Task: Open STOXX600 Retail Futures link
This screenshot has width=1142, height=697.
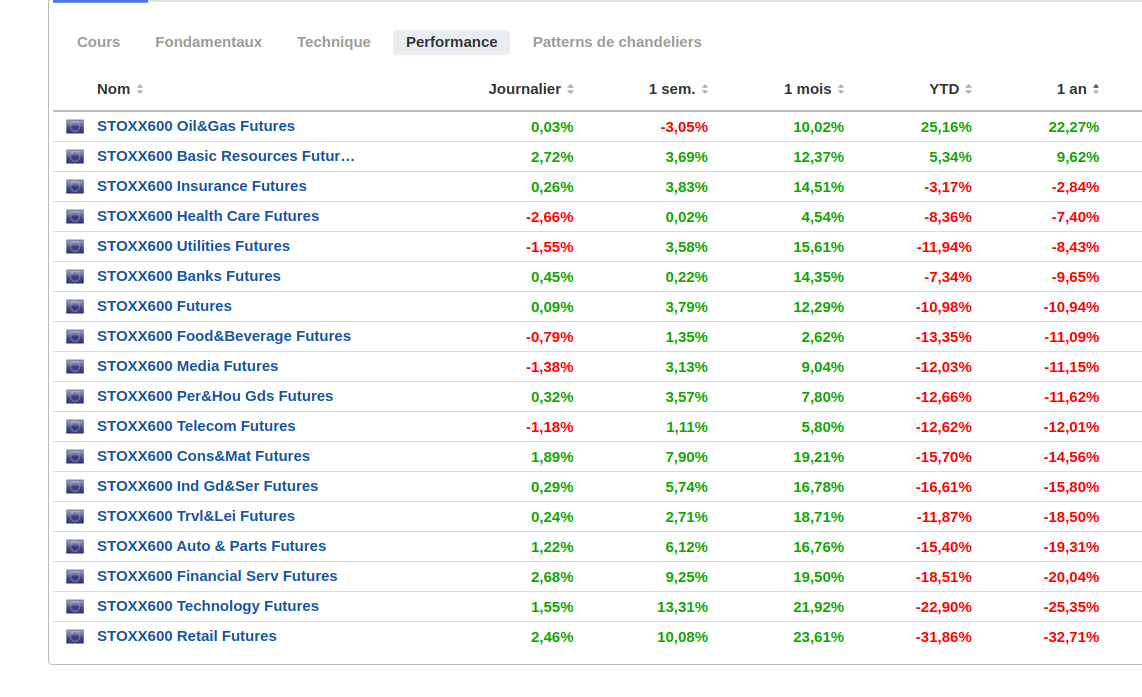Action: 186,636
